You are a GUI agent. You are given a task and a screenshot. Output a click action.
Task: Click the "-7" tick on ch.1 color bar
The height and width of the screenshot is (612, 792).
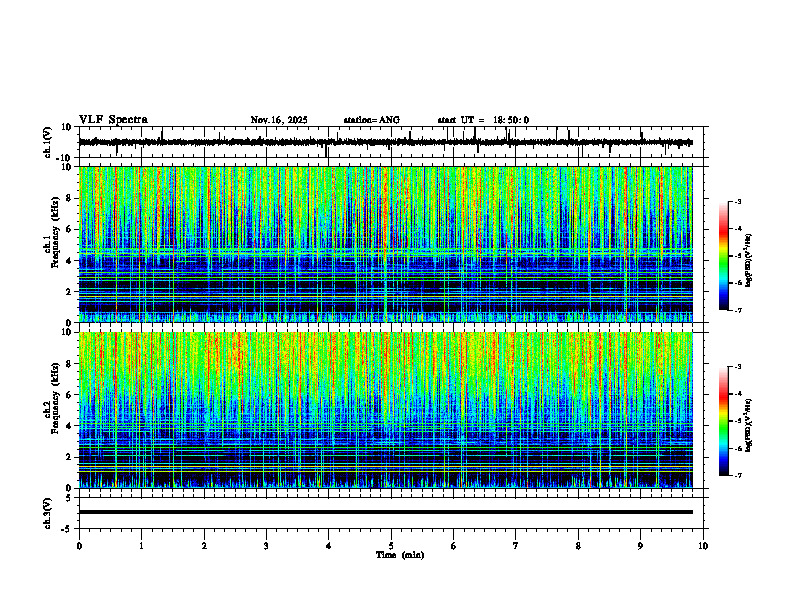click(737, 310)
